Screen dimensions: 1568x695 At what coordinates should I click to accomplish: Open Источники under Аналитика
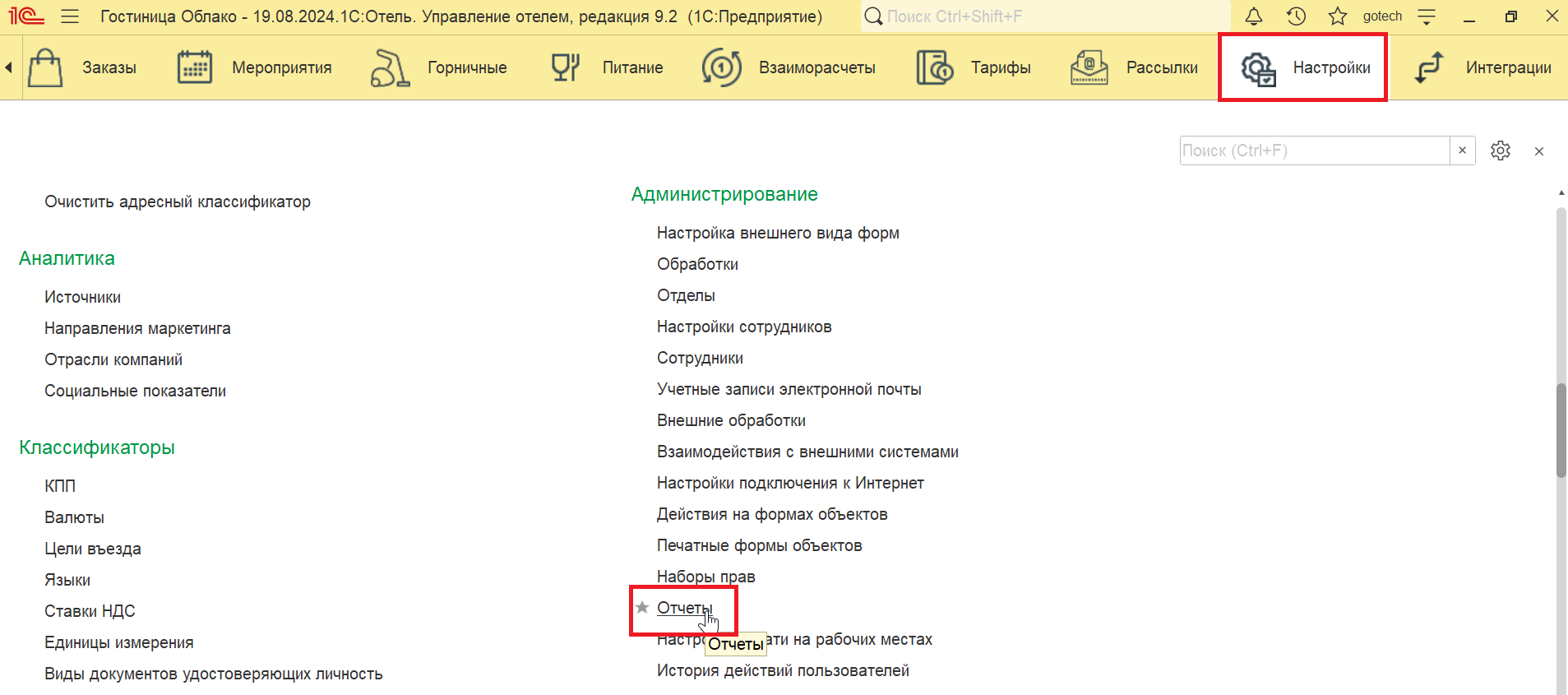point(82,297)
